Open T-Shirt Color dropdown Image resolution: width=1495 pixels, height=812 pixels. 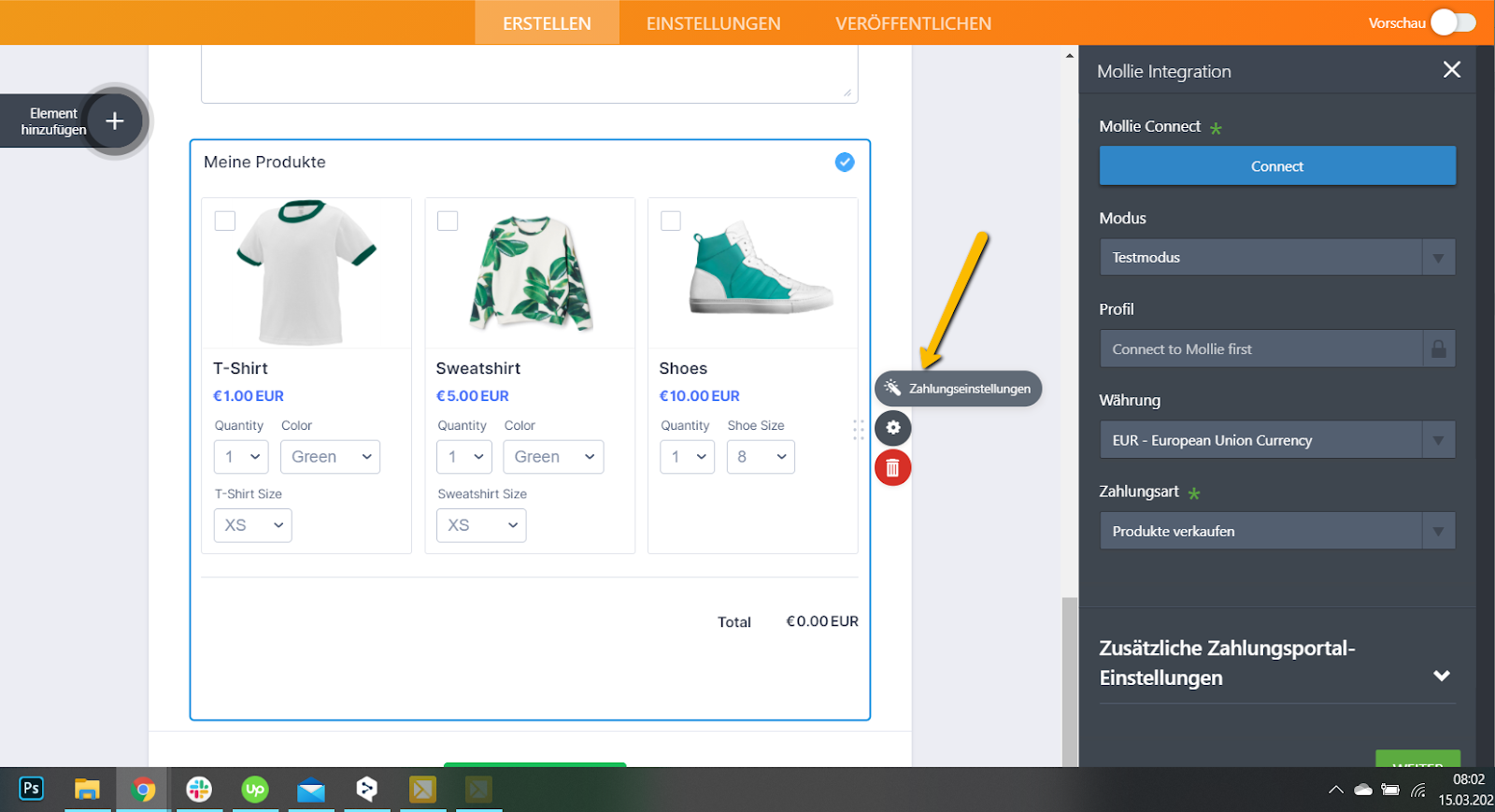331,457
